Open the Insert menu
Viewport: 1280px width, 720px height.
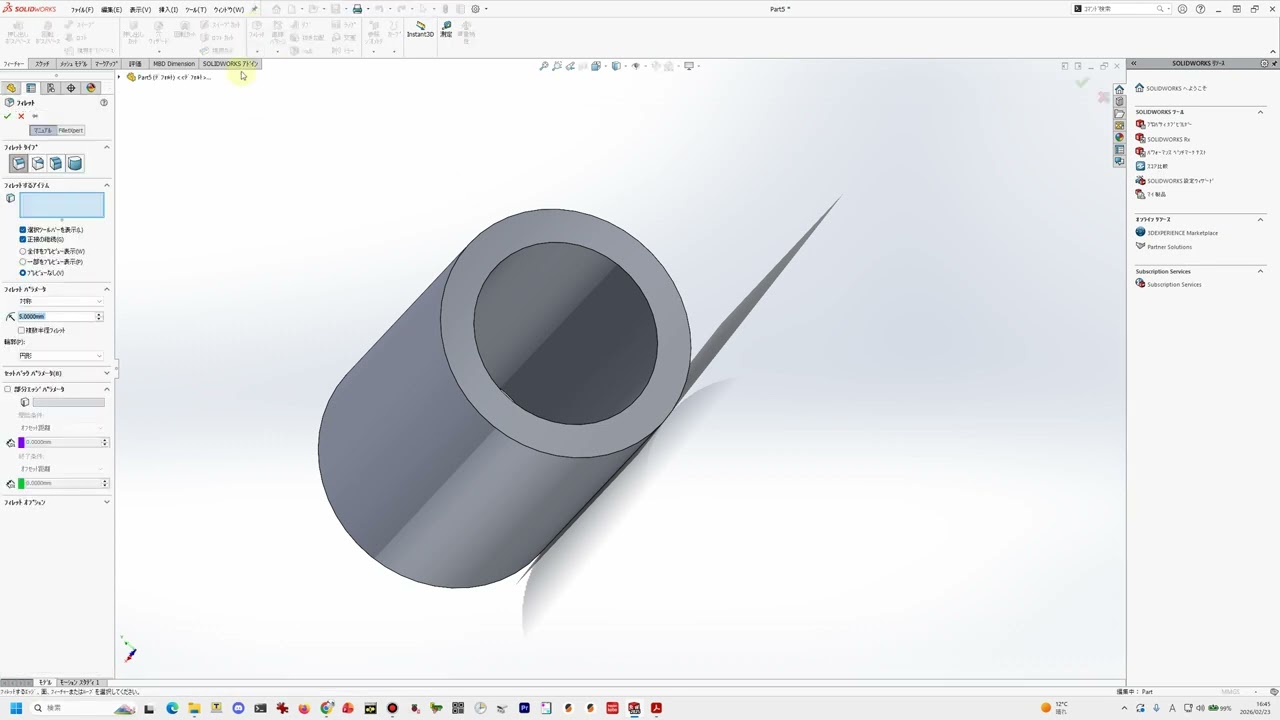click(x=168, y=9)
